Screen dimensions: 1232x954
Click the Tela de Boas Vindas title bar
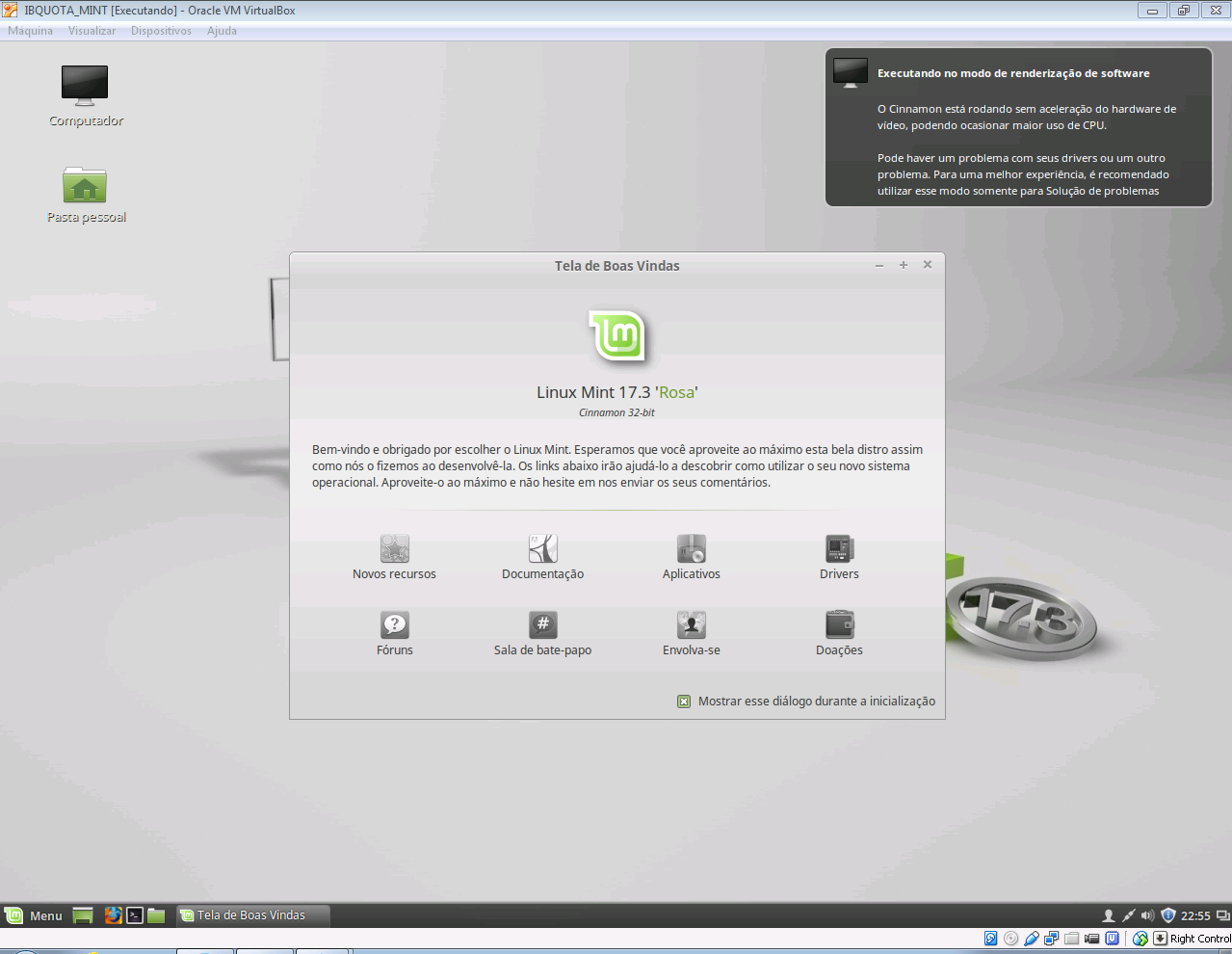click(x=617, y=265)
